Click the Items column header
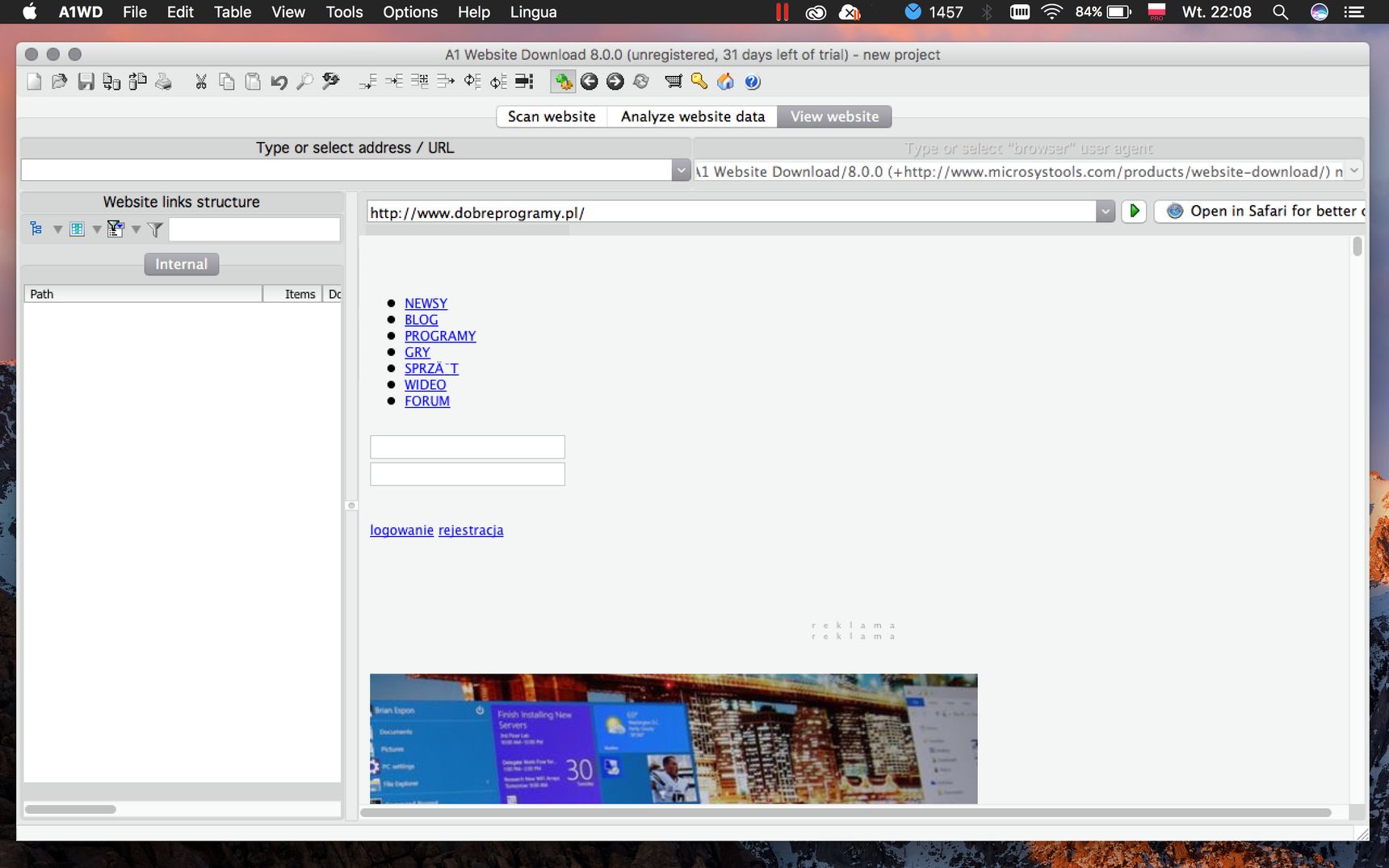 pyautogui.click(x=292, y=294)
